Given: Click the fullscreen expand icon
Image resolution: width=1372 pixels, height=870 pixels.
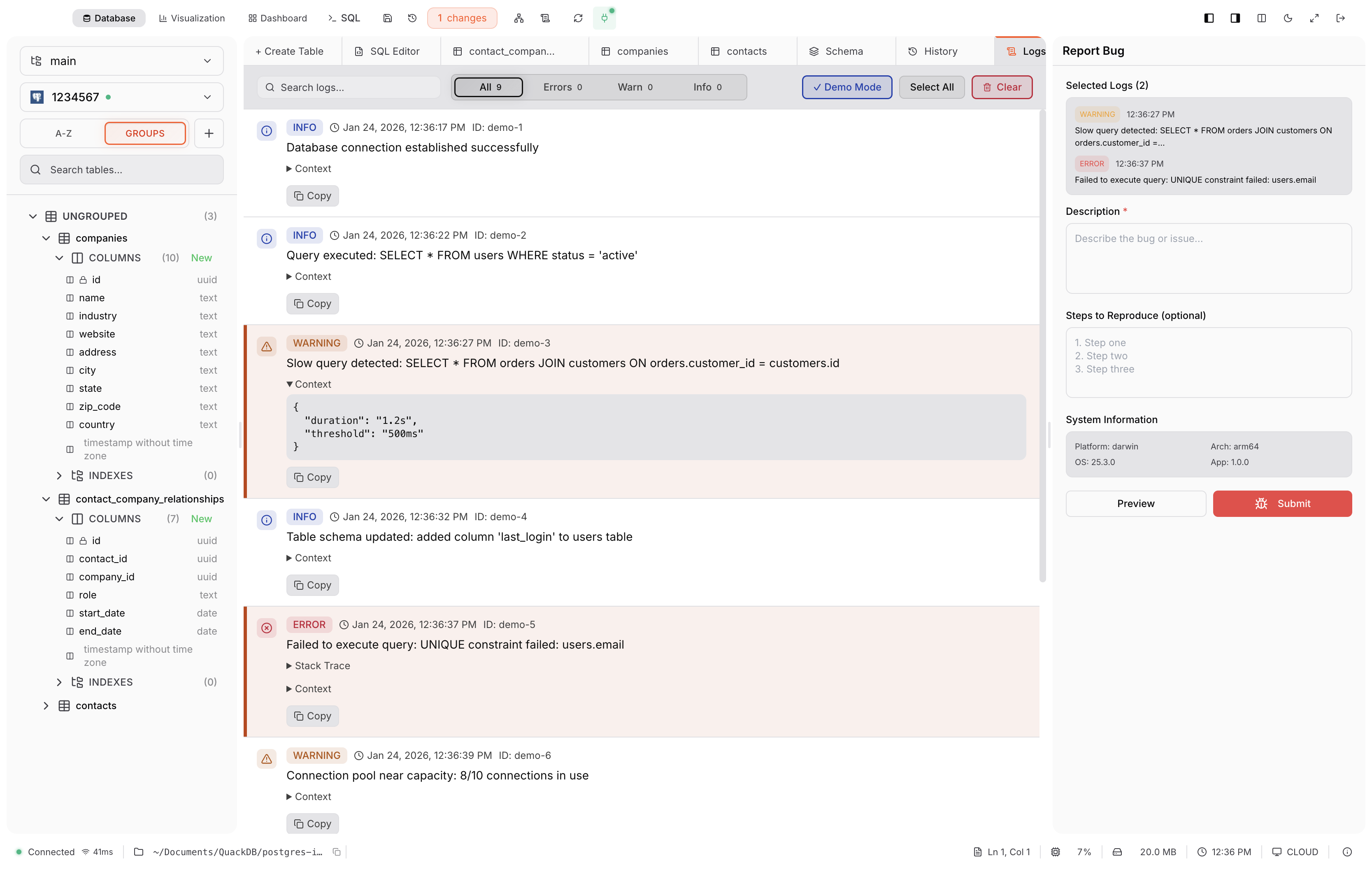Looking at the screenshot, I should (1314, 18).
